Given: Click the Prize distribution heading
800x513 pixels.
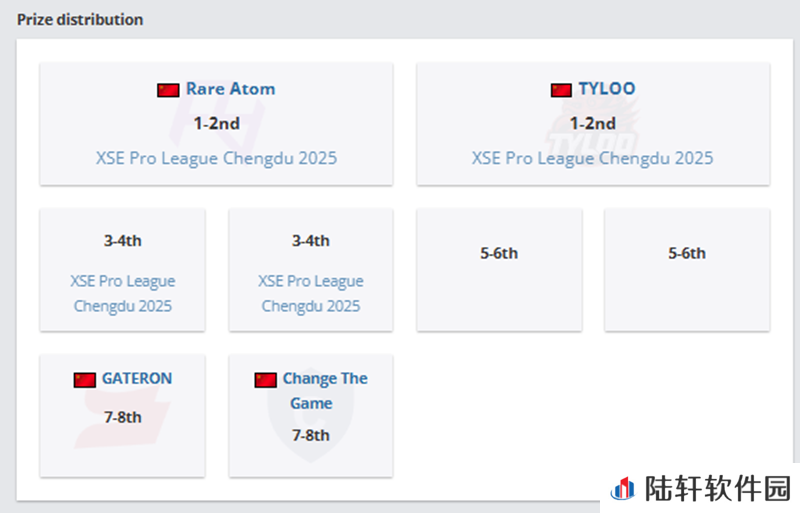Looking at the screenshot, I should coord(80,20).
